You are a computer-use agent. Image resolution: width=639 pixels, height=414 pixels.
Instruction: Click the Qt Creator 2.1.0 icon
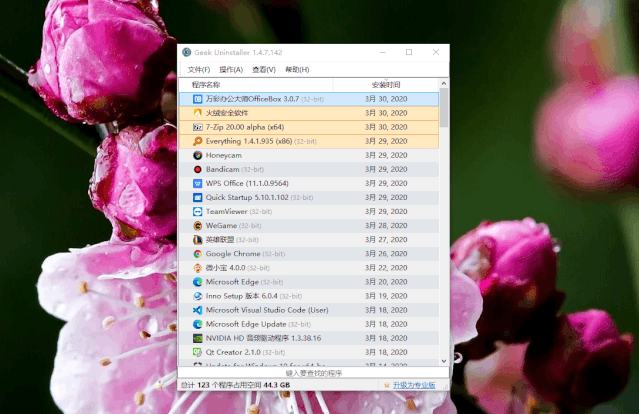(x=198, y=352)
